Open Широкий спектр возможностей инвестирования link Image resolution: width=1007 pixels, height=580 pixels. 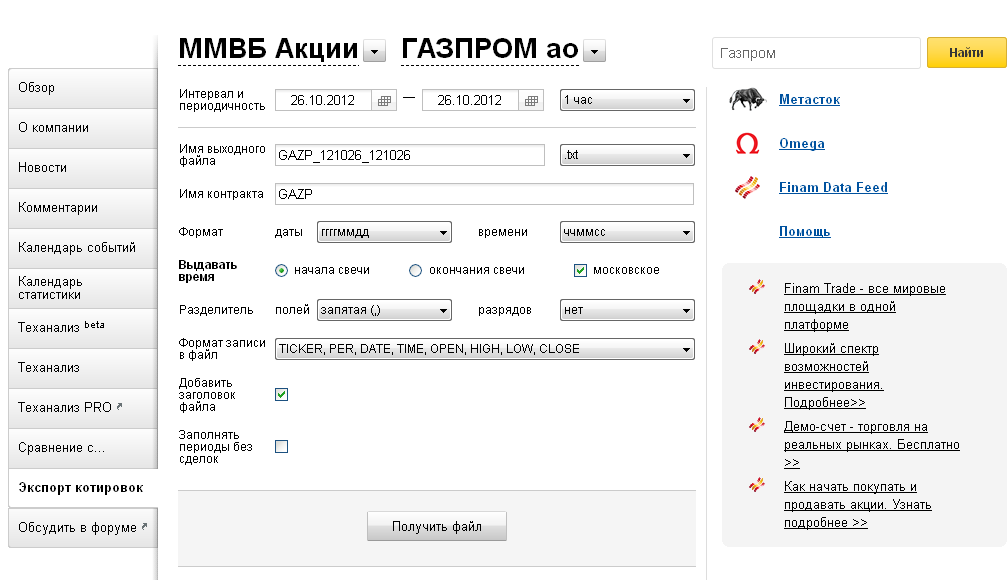pos(834,376)
